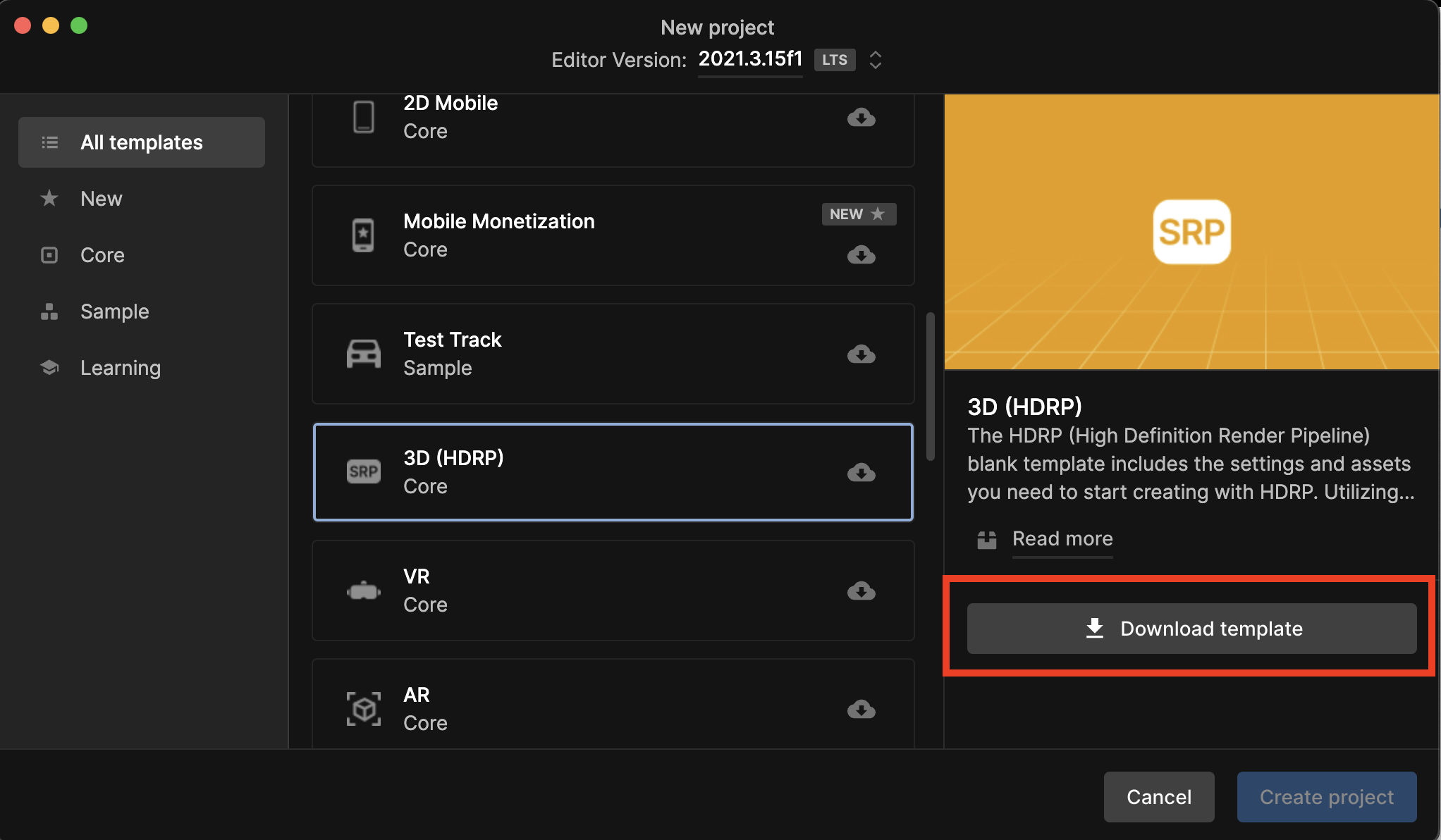Open the Sample category
The width and height of the screenshot is (1441, 840).
coord(114,311)
